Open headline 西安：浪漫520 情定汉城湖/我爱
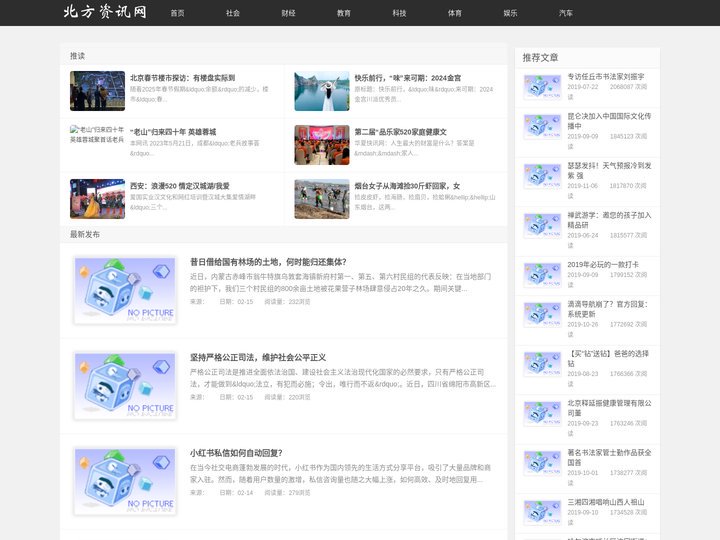 coord(180,186)
